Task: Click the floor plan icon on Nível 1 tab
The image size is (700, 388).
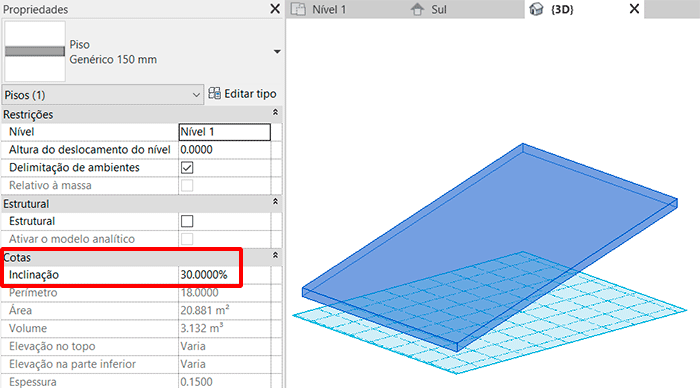Action: (298, 9)
